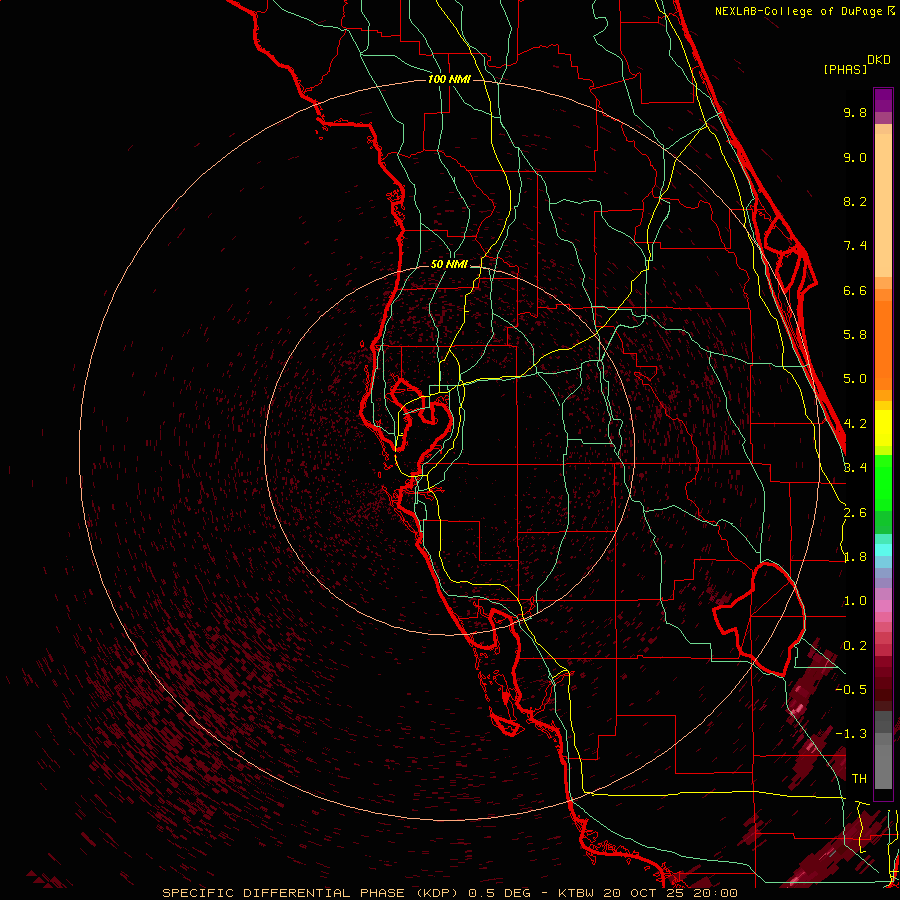Click the 1.0 legend value
The width and height of the screenshot is (900, 900).
[x=855, y=601]
